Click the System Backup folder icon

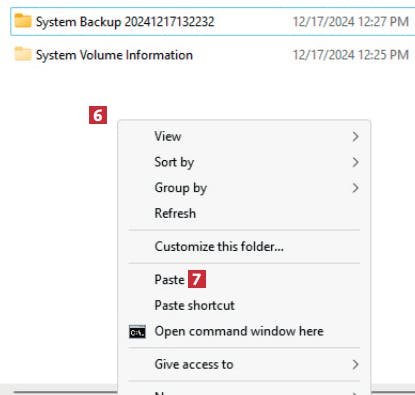click(23, 21)
